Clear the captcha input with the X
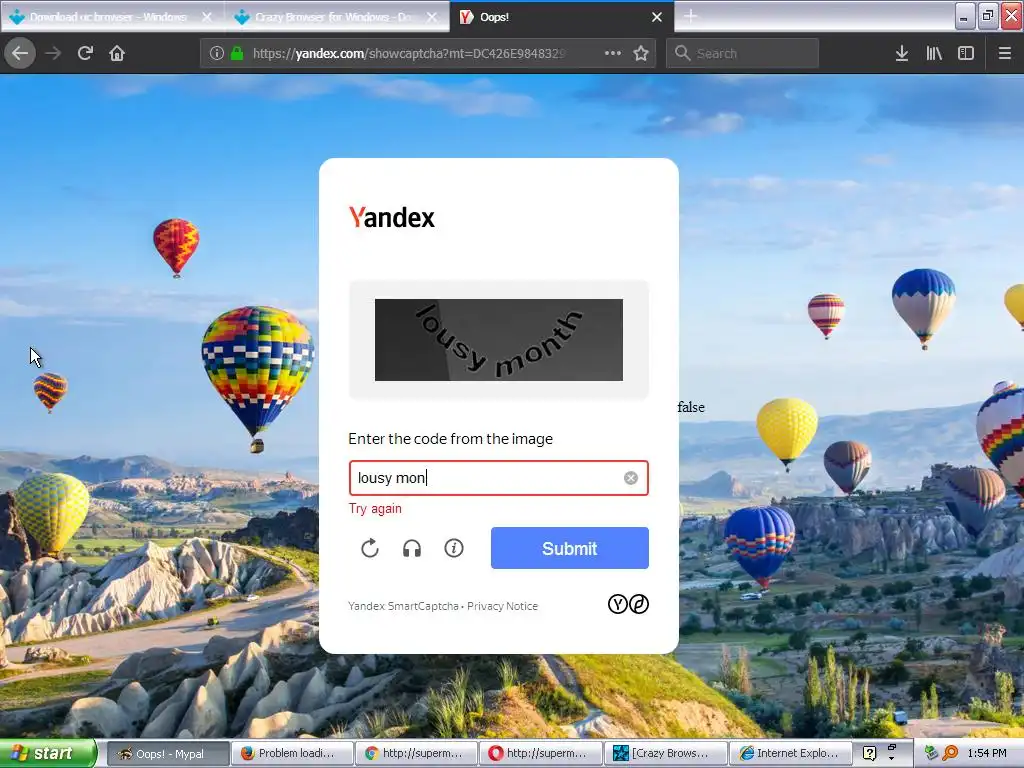This screenshot has height=768, width=1024. (631, 478)
